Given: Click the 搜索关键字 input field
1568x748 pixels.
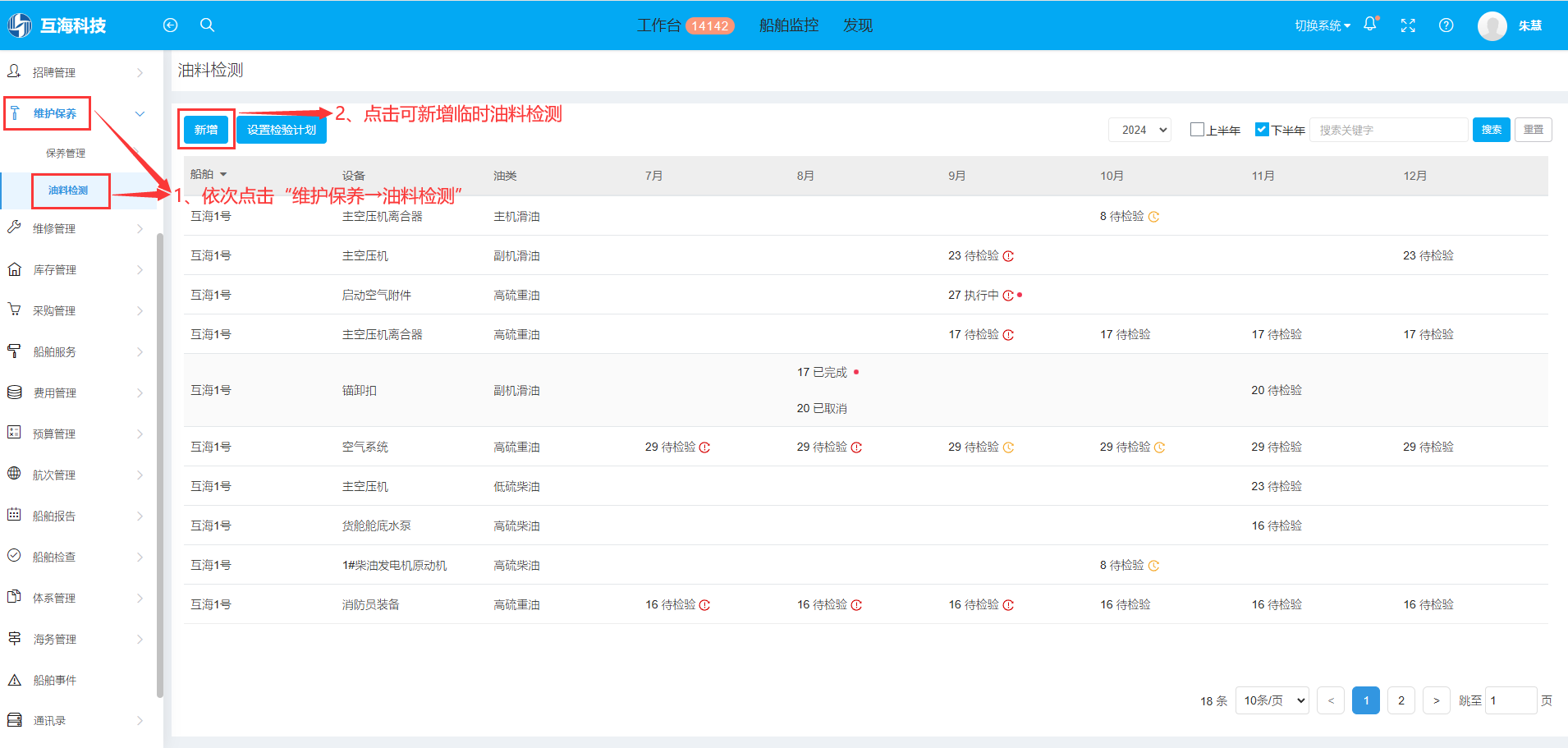Looking at the screenshot, I should point(1389,130).
